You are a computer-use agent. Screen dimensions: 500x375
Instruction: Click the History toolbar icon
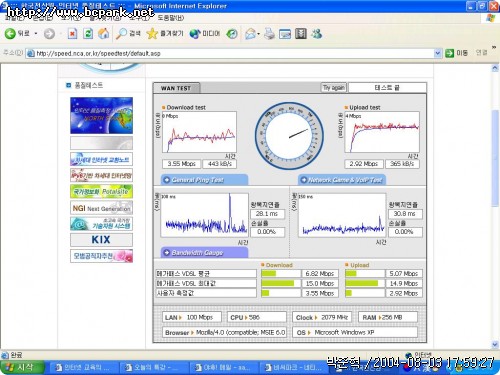pos(232,34)
